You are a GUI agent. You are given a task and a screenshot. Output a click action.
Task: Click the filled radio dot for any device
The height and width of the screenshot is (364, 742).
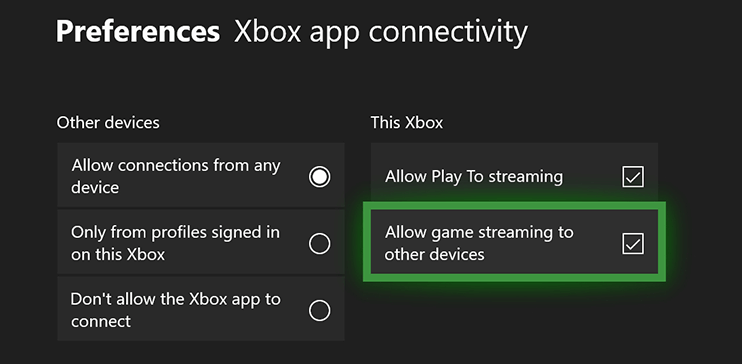pos(319,177)
